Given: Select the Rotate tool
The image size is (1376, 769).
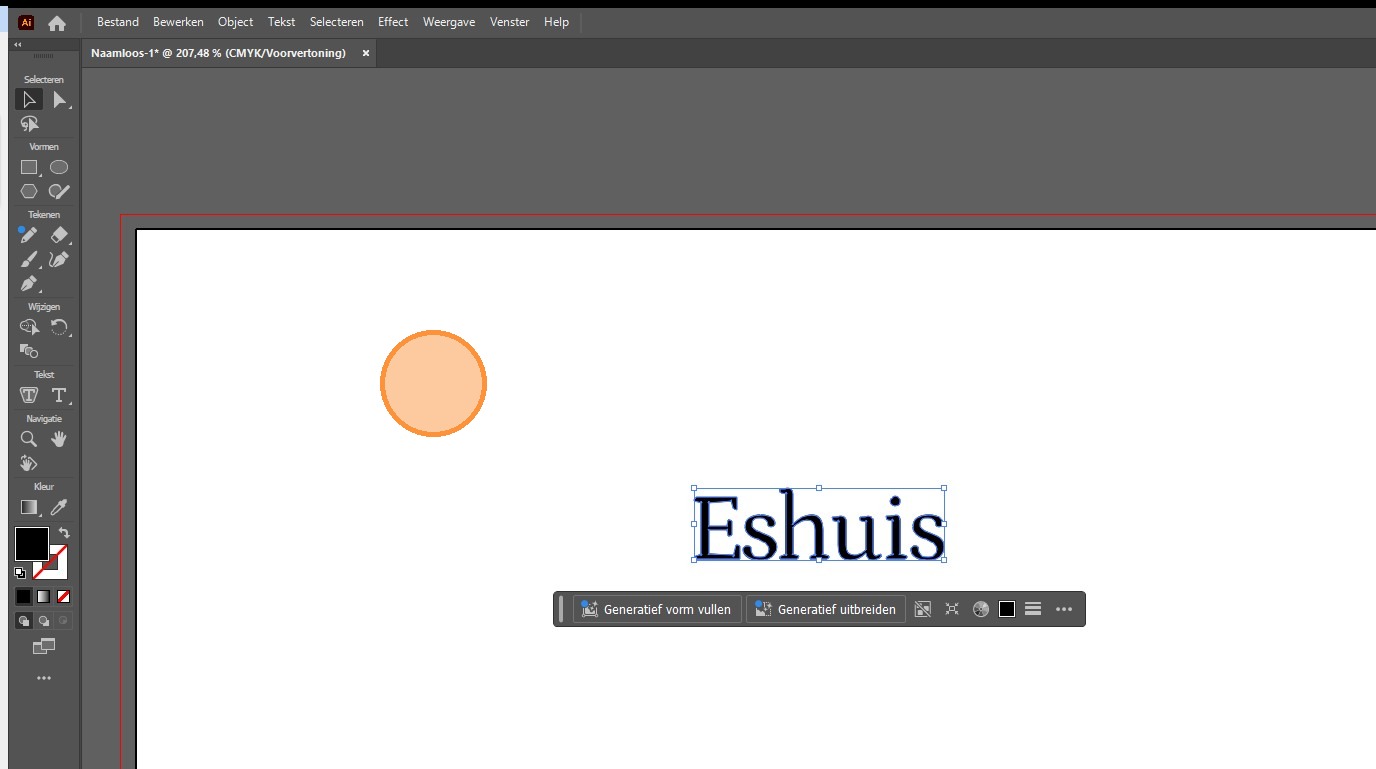Looking at the screenshot, I should pos(59,327).
